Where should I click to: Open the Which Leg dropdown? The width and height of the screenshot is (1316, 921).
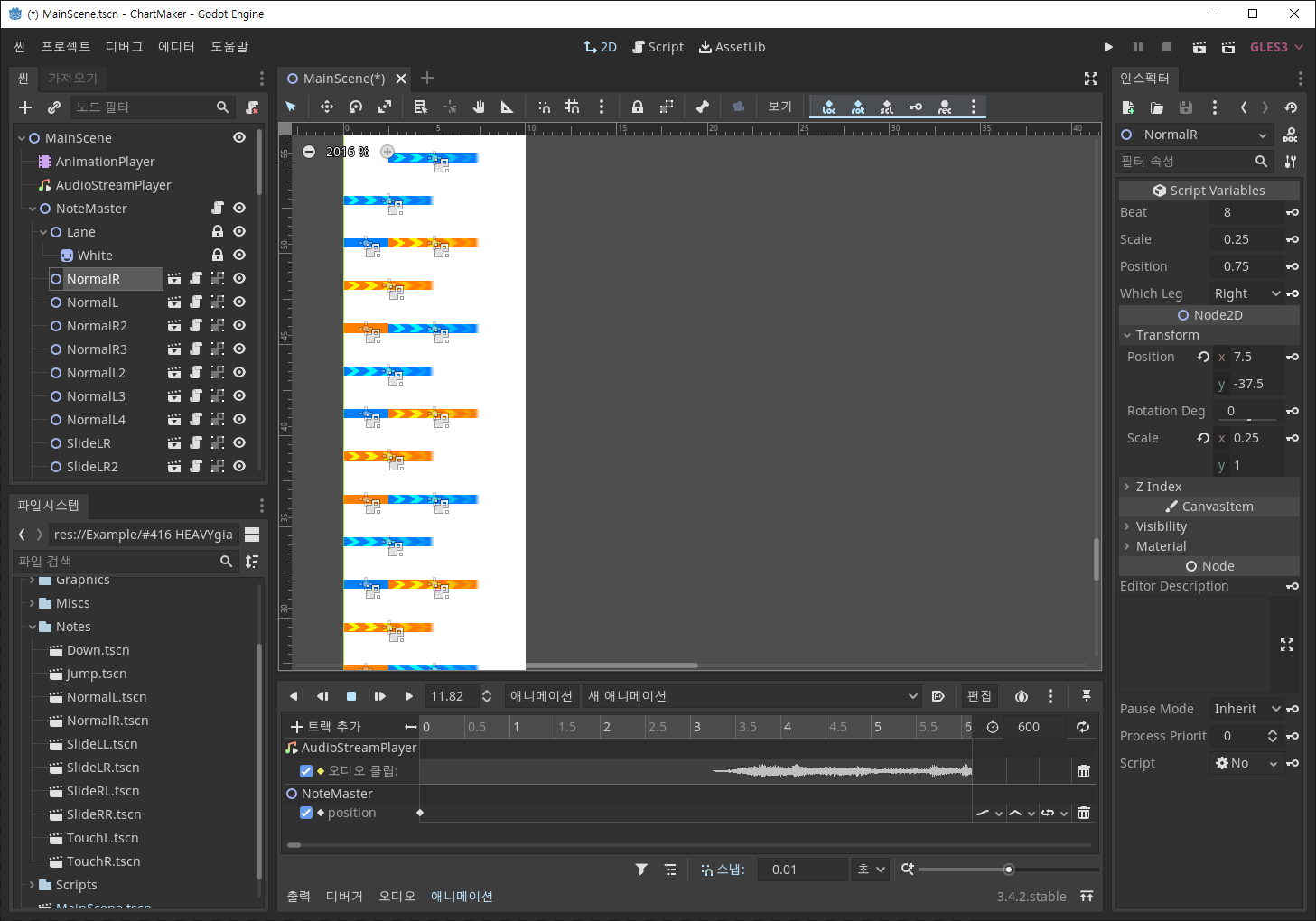1246,293
